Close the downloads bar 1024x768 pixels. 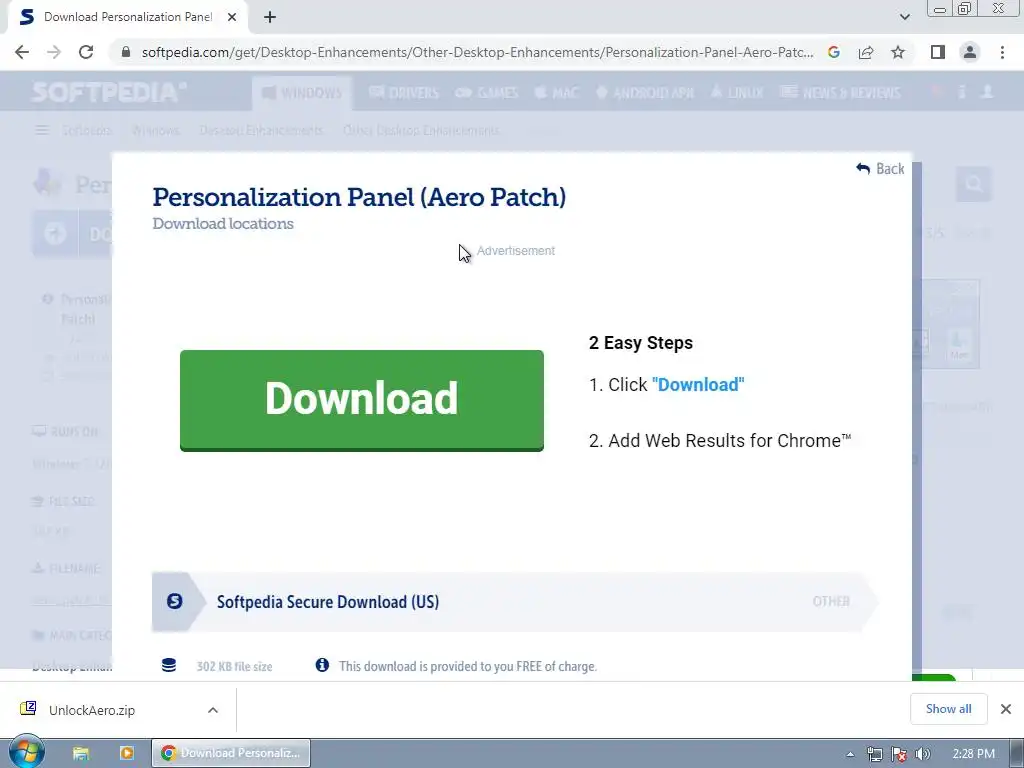(1006, 709)
